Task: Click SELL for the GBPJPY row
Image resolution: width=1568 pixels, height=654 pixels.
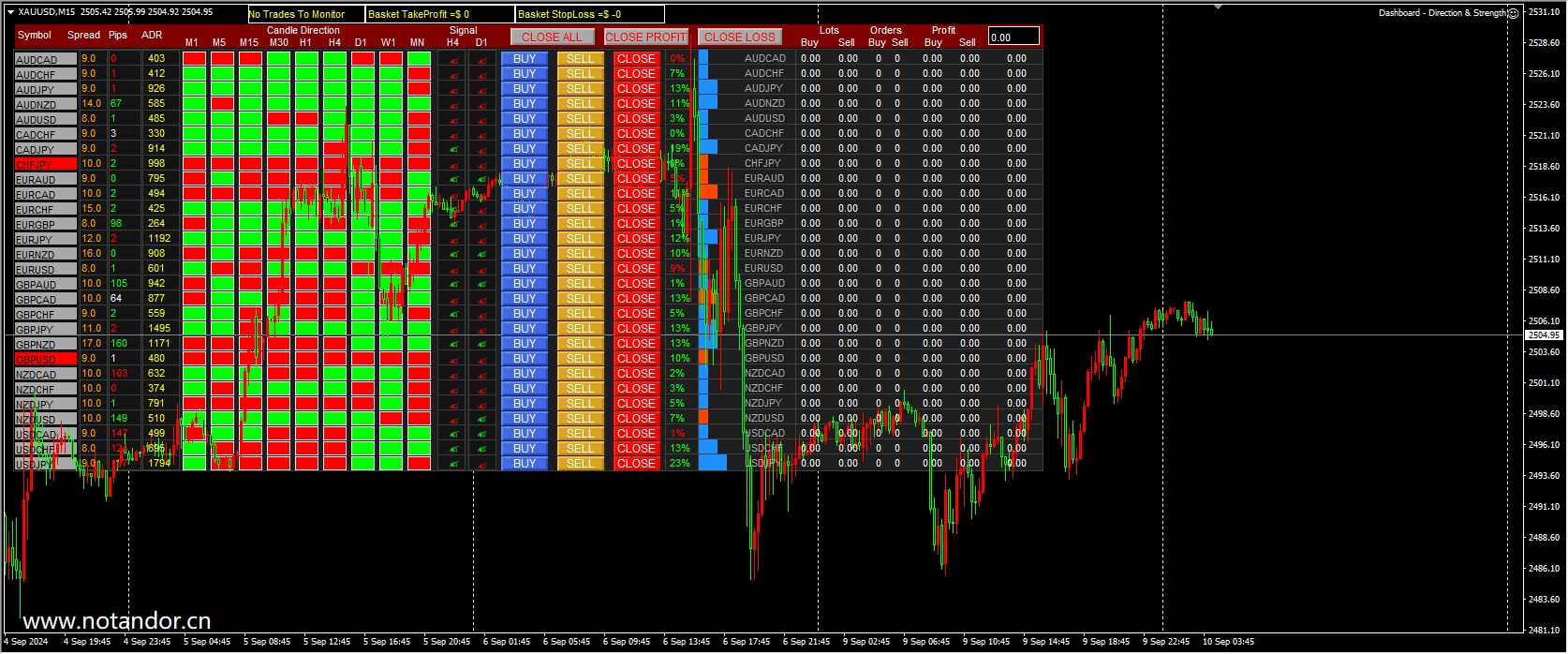Action: point(580,328)
